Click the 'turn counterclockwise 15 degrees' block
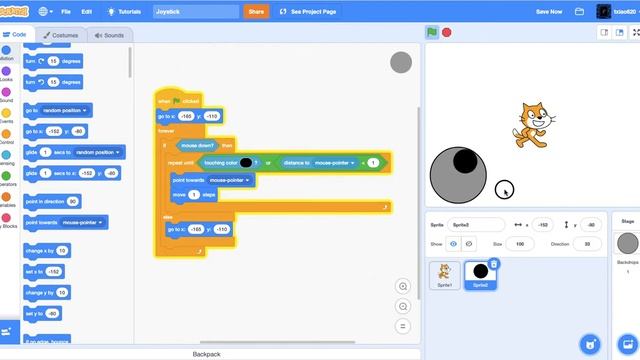Viewport: 640px width, 360px height. (x=53, y=82)
